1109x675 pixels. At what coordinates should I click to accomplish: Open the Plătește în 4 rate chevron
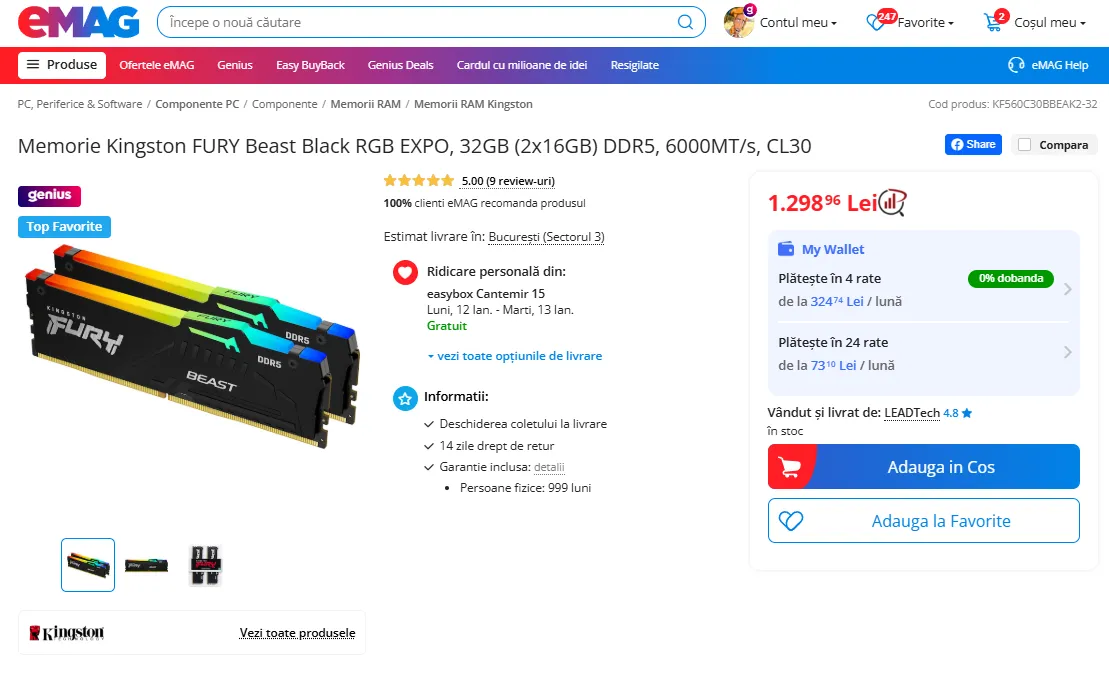click(x=1067, y=289)
